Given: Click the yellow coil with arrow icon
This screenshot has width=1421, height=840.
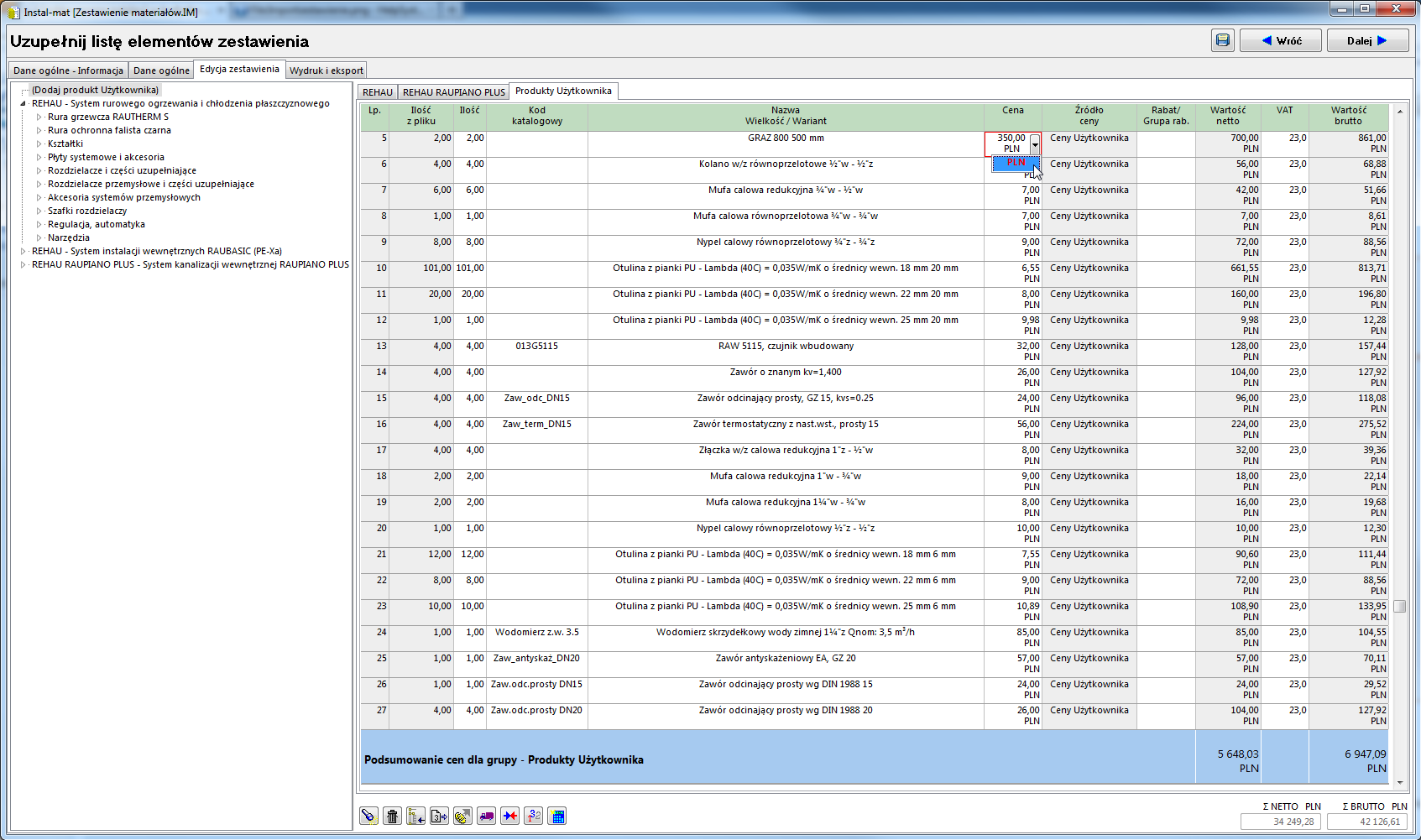Looking at the screenshot, I should (462, 816).
